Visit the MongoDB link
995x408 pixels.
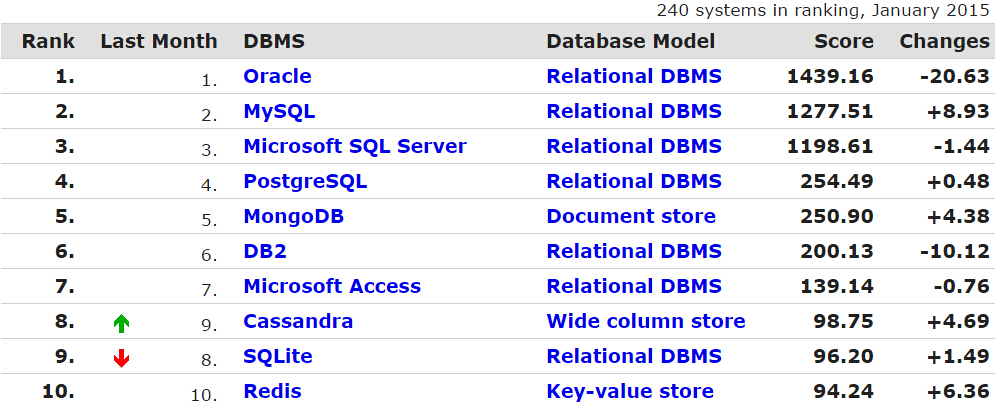click(294, 216)
